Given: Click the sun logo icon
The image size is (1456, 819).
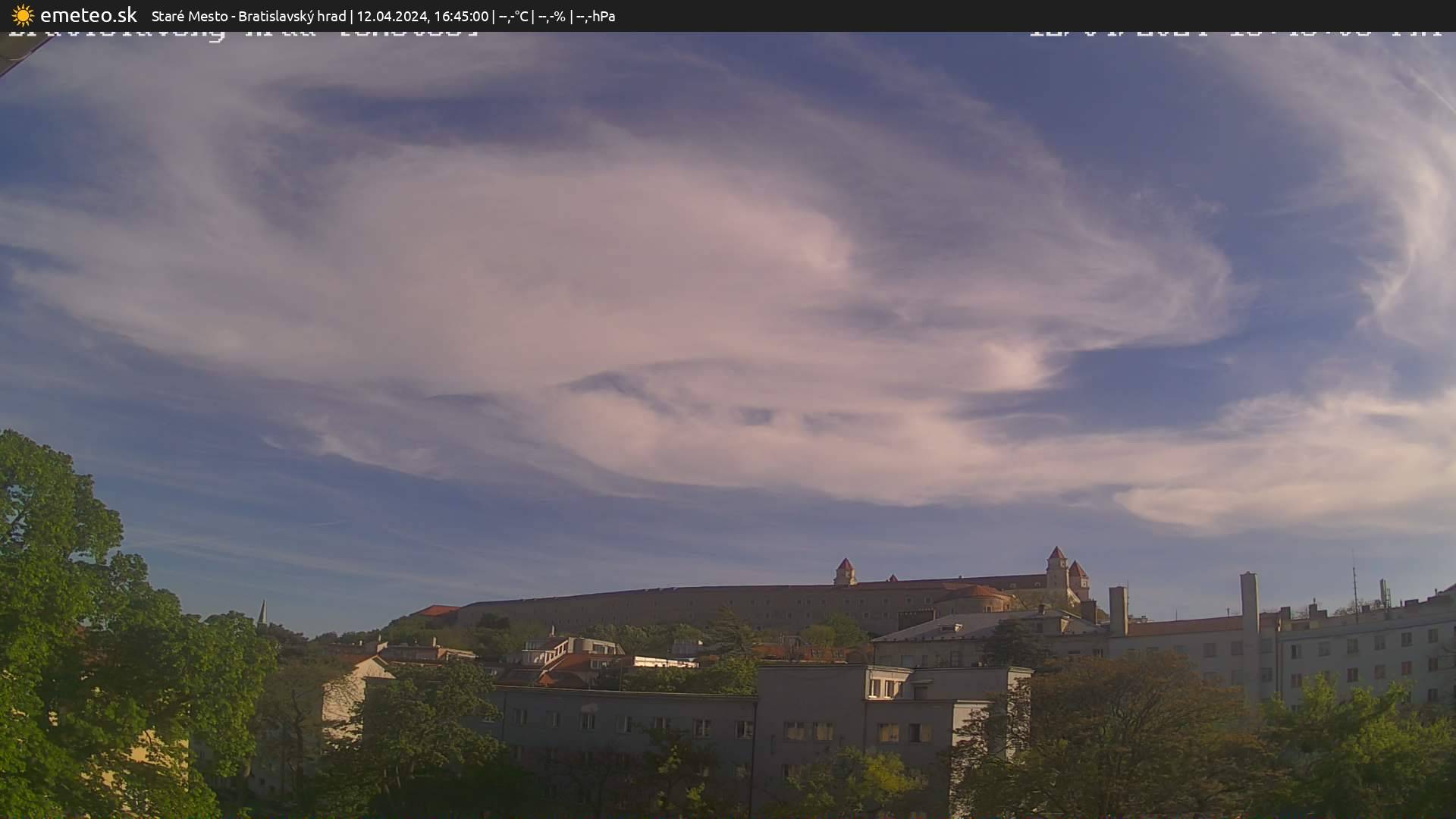Looking at the screenshot, I should pyautogui.click(x=23, y=15).
